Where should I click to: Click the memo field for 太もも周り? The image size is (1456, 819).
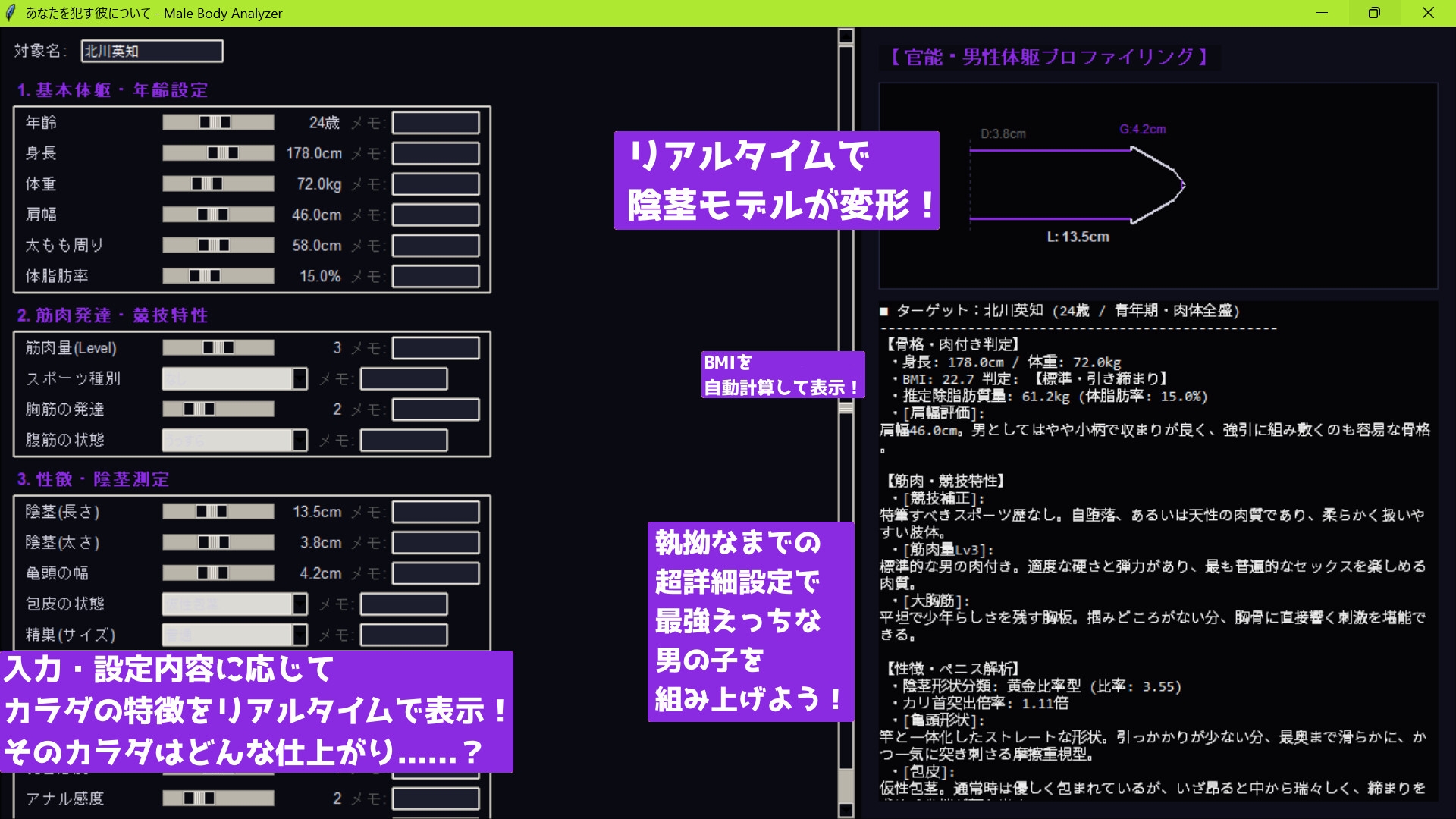435,245
